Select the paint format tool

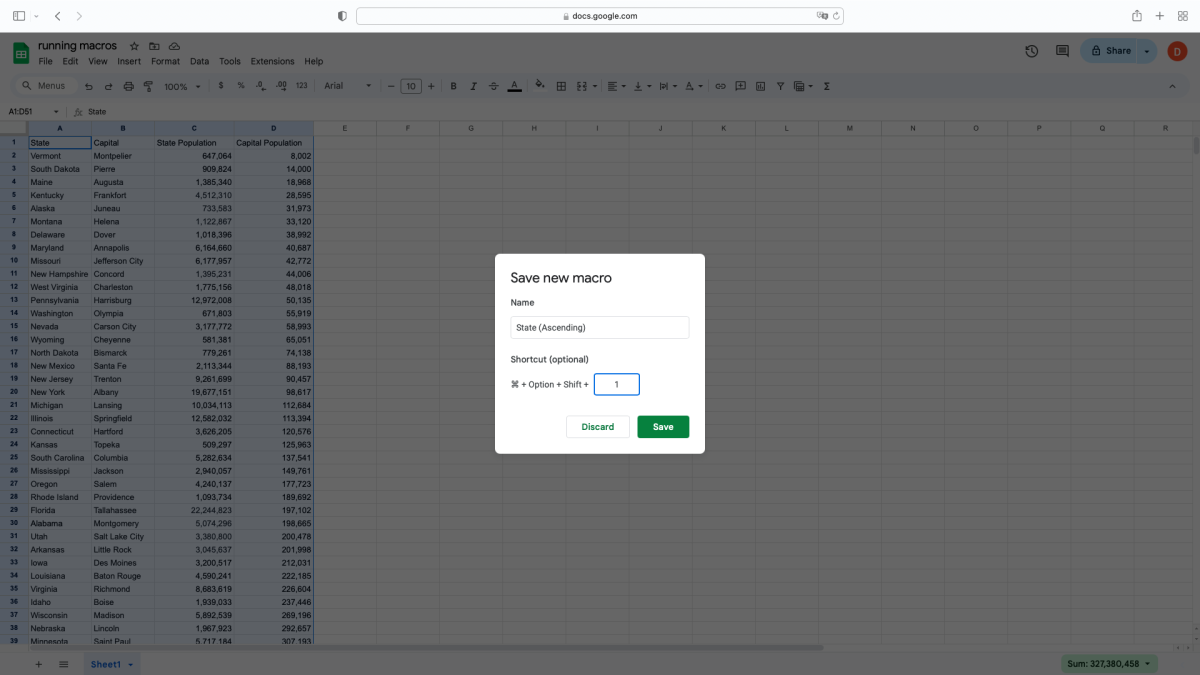pyautogui.click(x=148, y=86)
